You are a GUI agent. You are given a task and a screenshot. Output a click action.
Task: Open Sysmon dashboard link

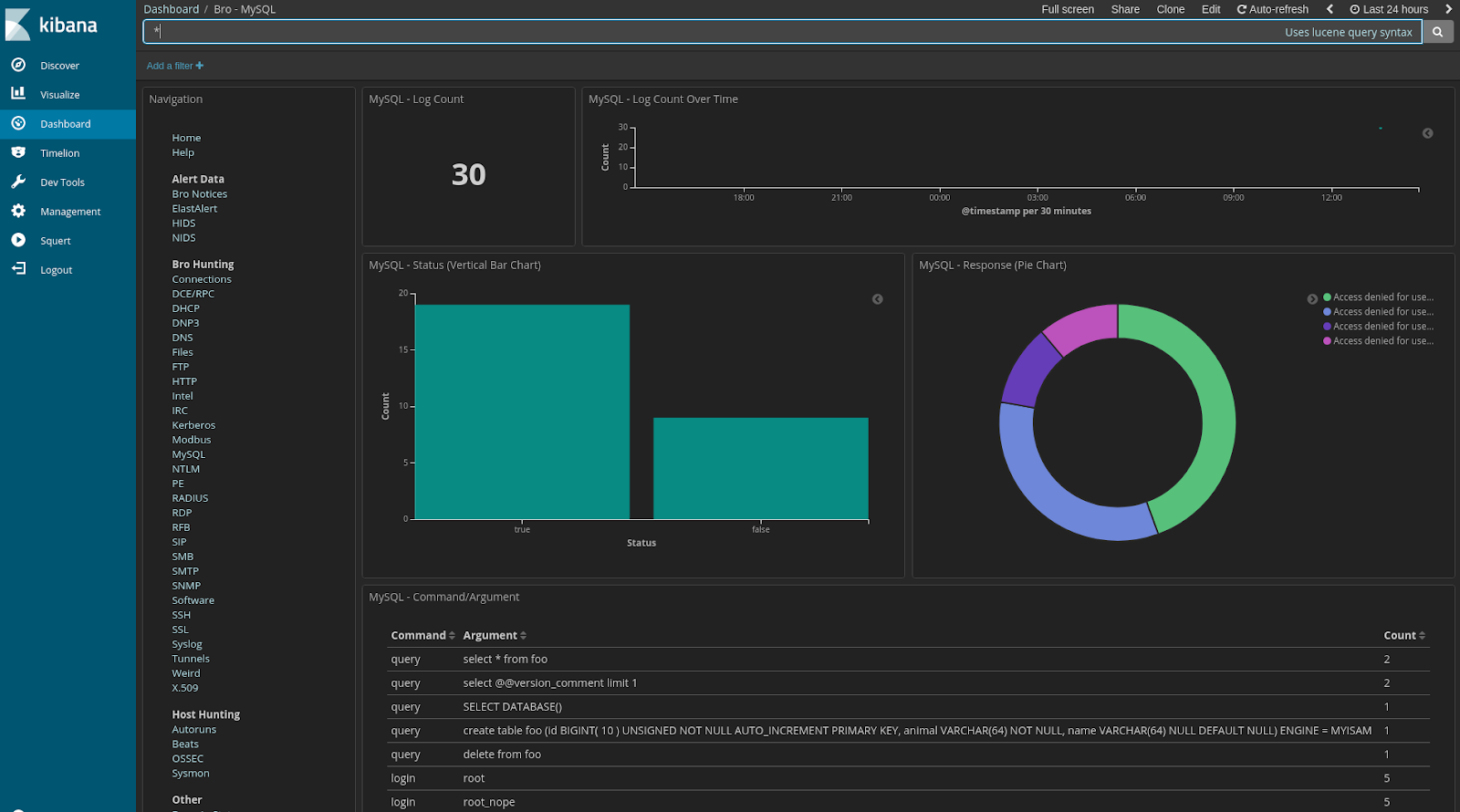191,774
